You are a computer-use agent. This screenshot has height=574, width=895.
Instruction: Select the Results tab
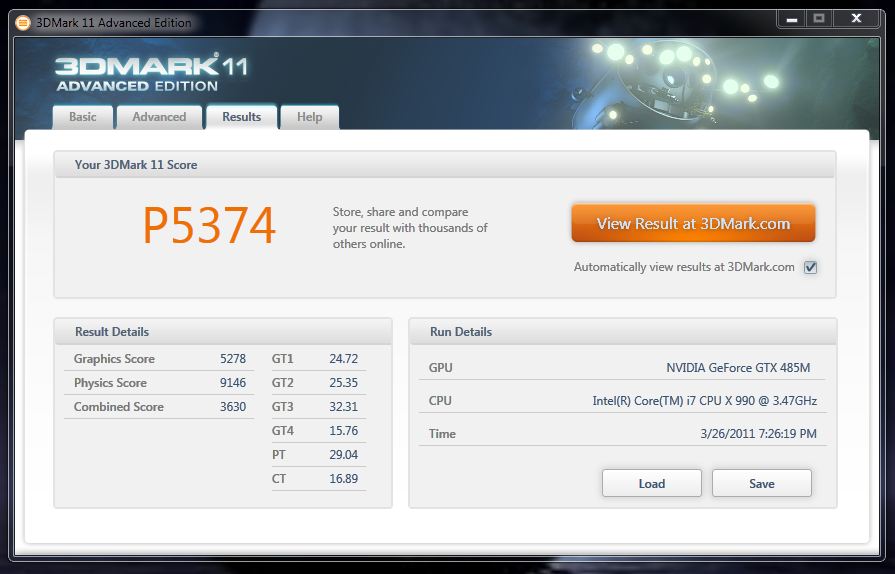pos(241,117)
